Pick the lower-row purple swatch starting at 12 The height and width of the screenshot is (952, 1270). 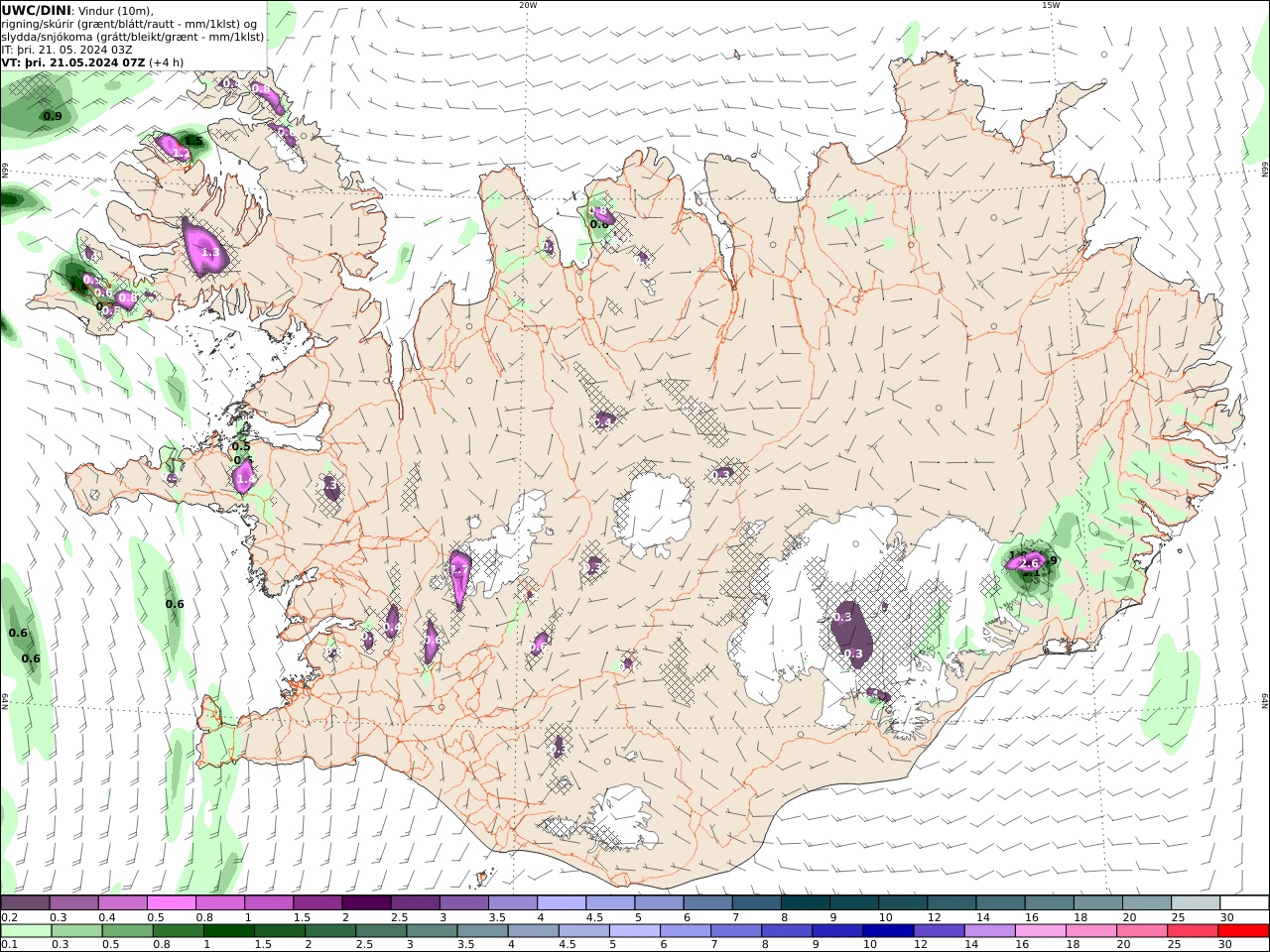938,931
